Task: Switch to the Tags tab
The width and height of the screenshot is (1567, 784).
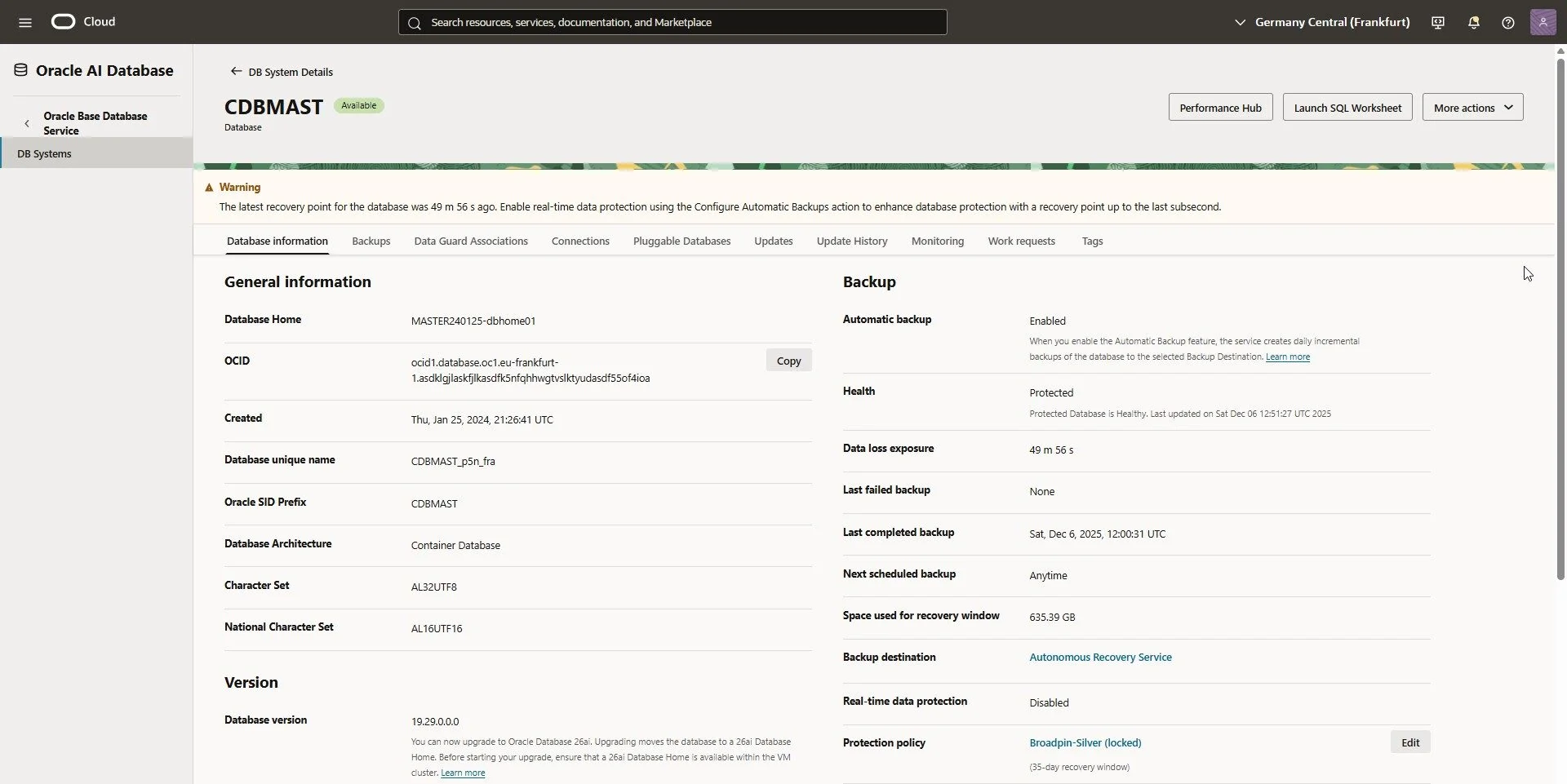Action: pyautogui.click(x=1092, y=241)
